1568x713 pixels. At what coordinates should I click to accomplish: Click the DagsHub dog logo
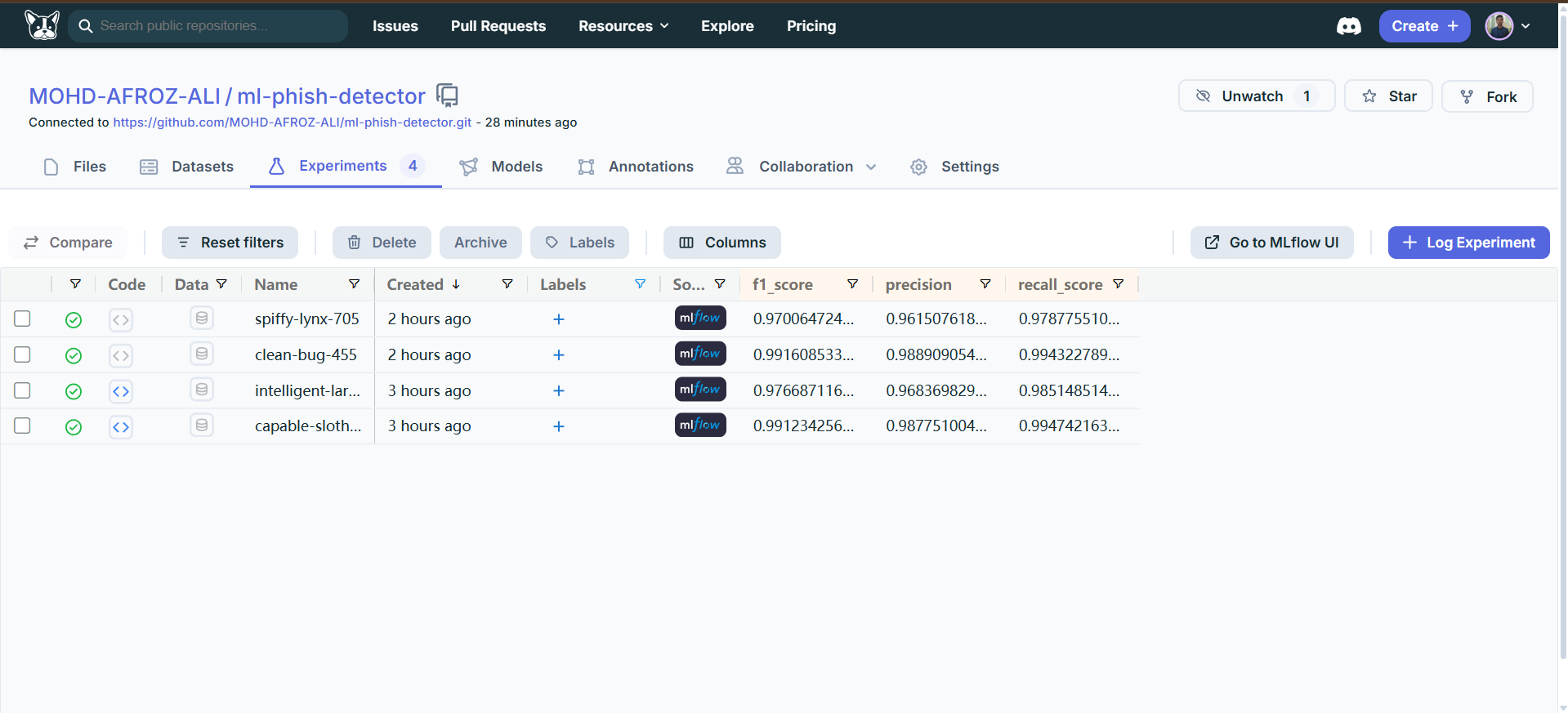(42, 25)
